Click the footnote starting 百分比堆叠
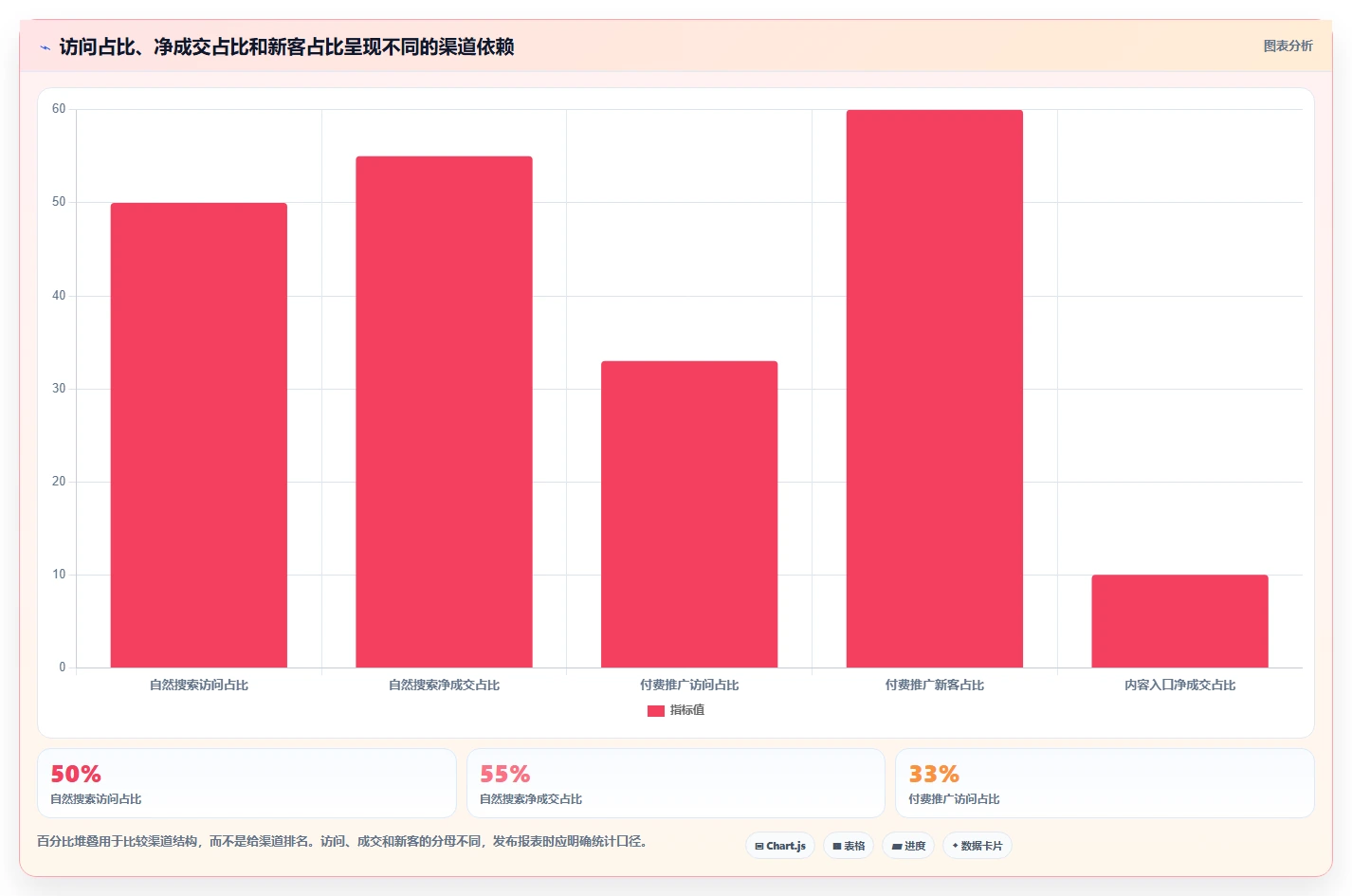 pos(345,841)
